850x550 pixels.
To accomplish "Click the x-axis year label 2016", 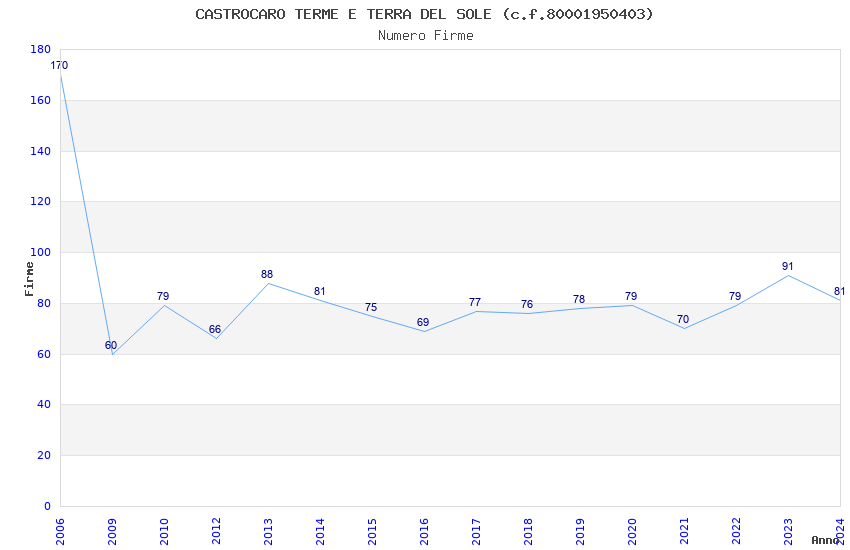I will tap(424, 532).
